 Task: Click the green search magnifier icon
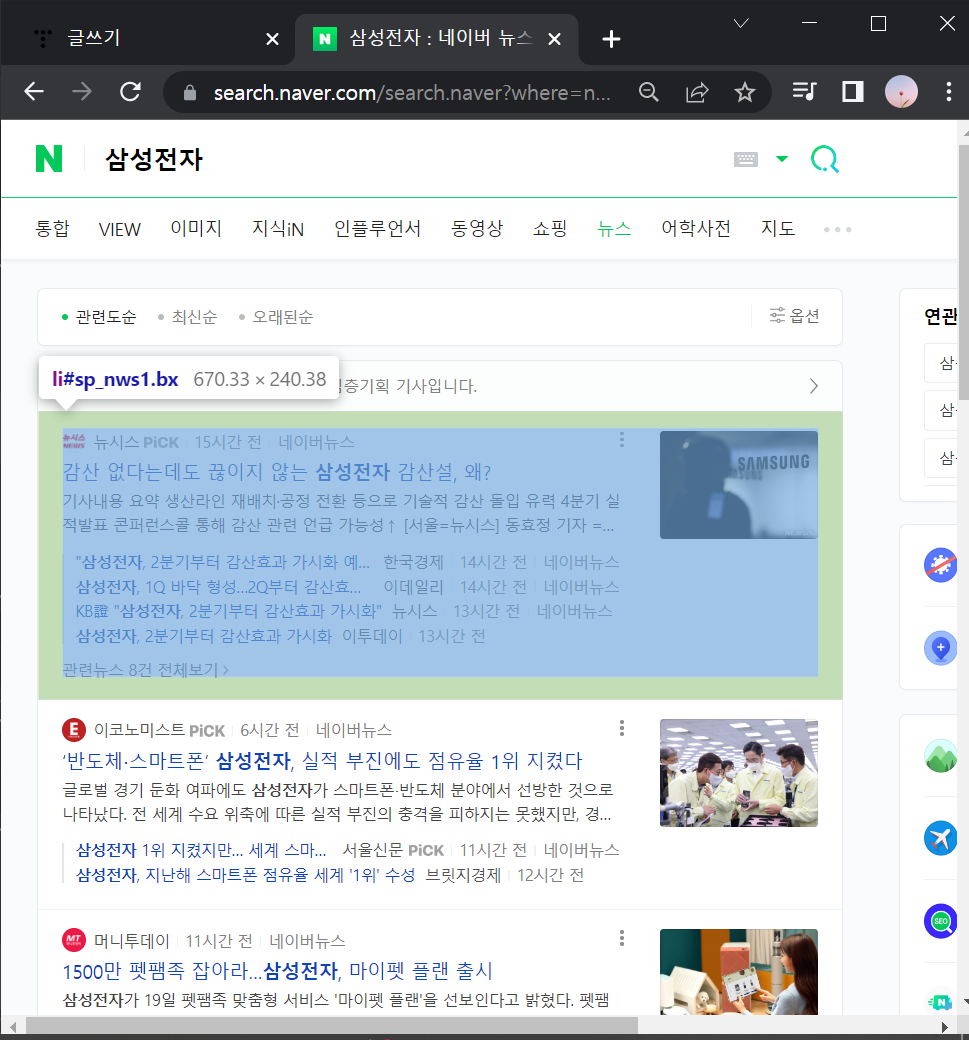click(824, 159)
